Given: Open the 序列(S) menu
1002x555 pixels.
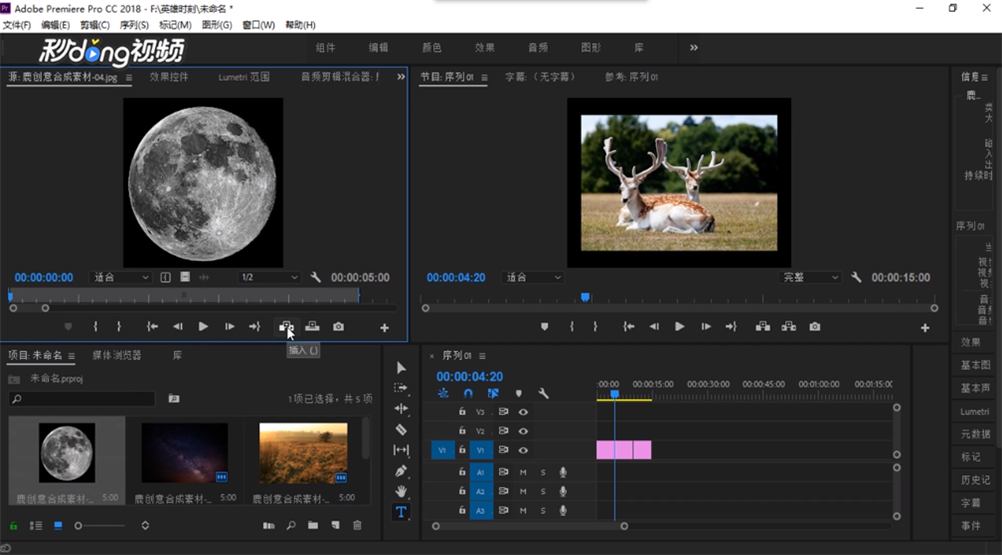Looking at the screenshot, I should tap(133, 25).
